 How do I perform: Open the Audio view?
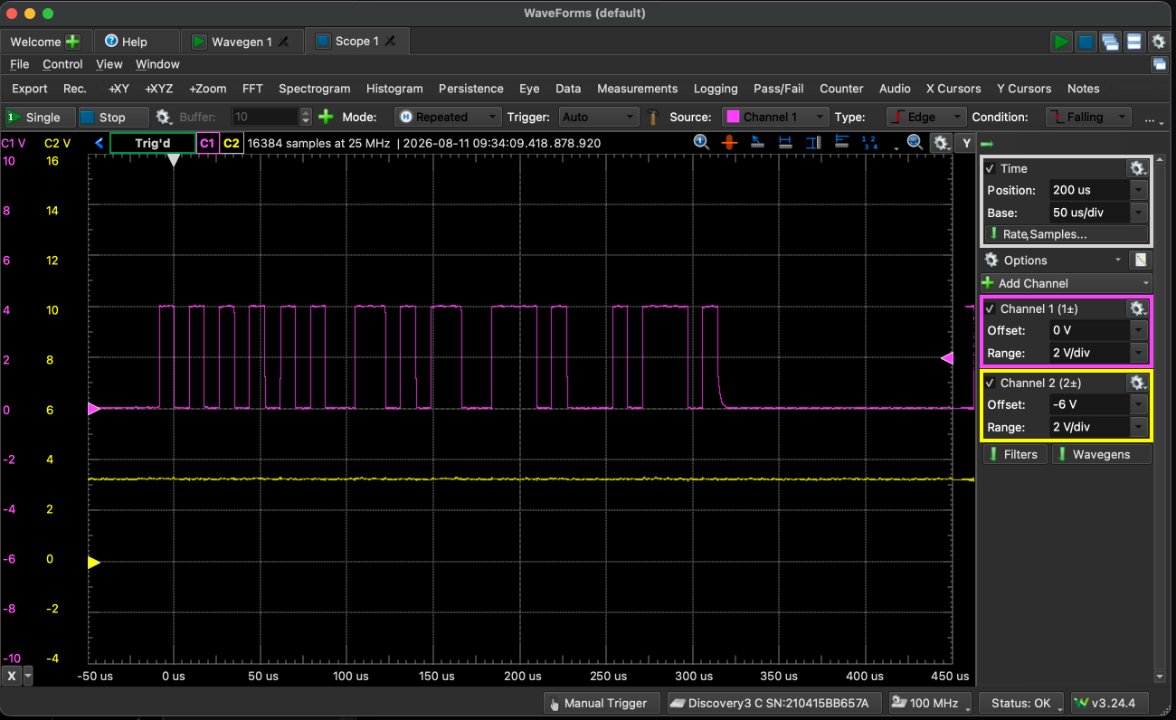(894, 88)
